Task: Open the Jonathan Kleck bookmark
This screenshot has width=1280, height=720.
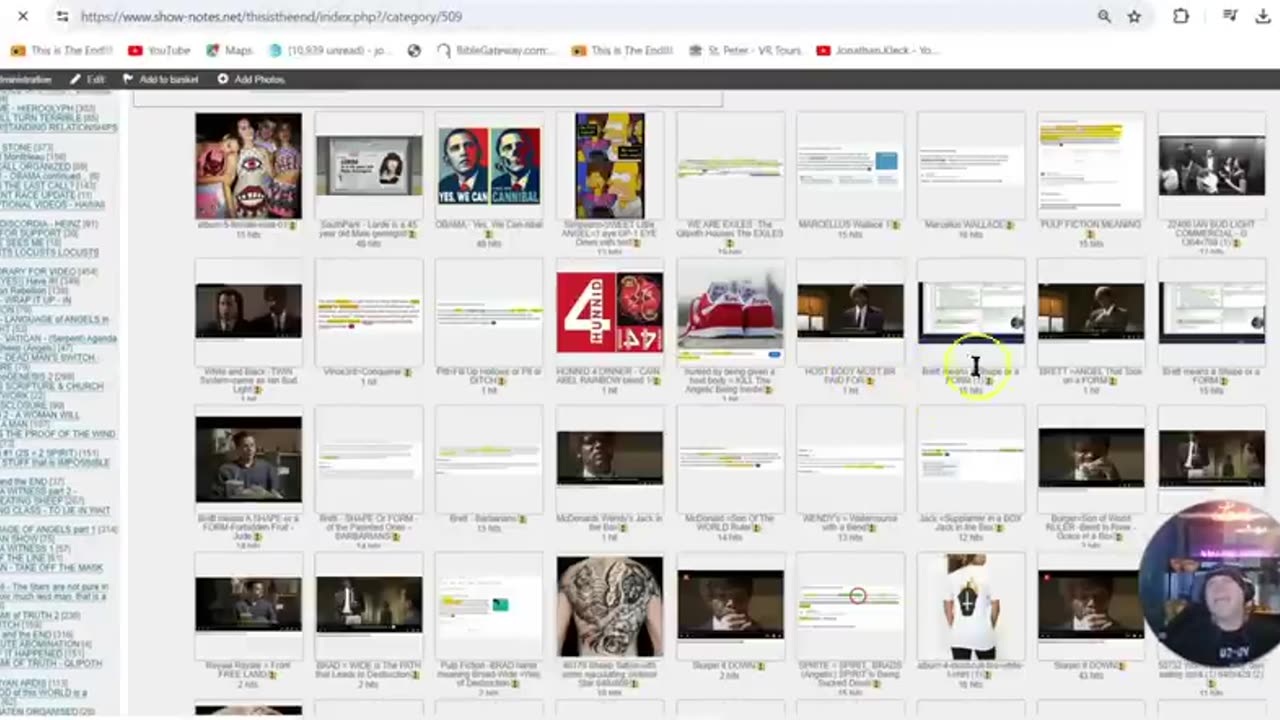Action: (x=877, y=50)
